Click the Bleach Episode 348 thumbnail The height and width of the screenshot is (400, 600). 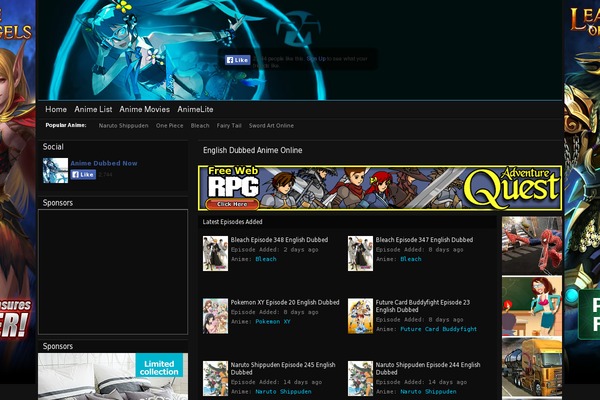(x=215, y=253)
